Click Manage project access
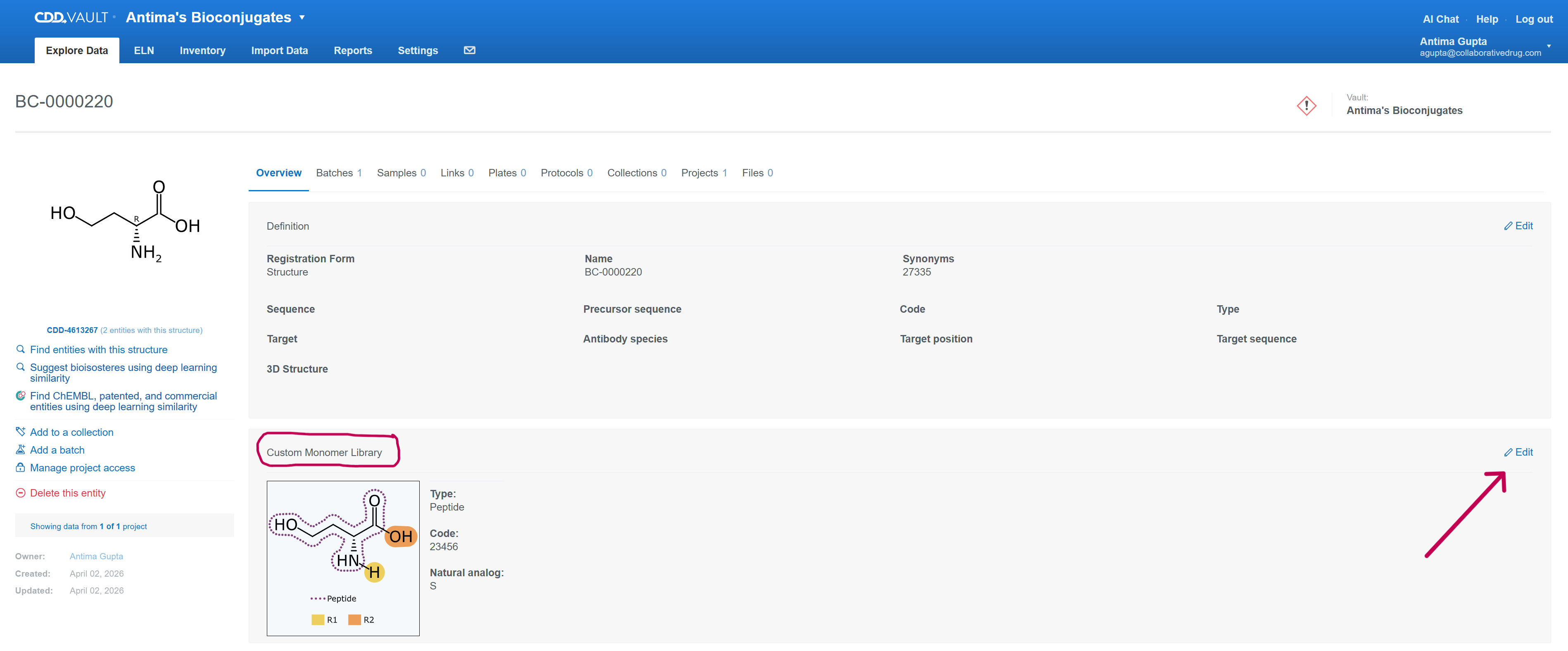 click(82, 468)
